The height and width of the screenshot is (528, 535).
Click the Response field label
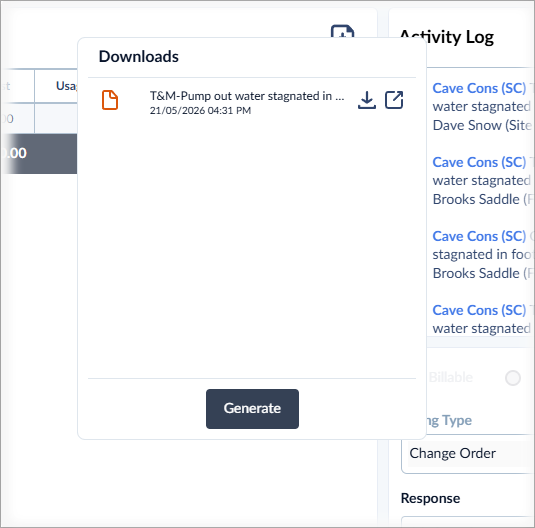click(430, 498)
